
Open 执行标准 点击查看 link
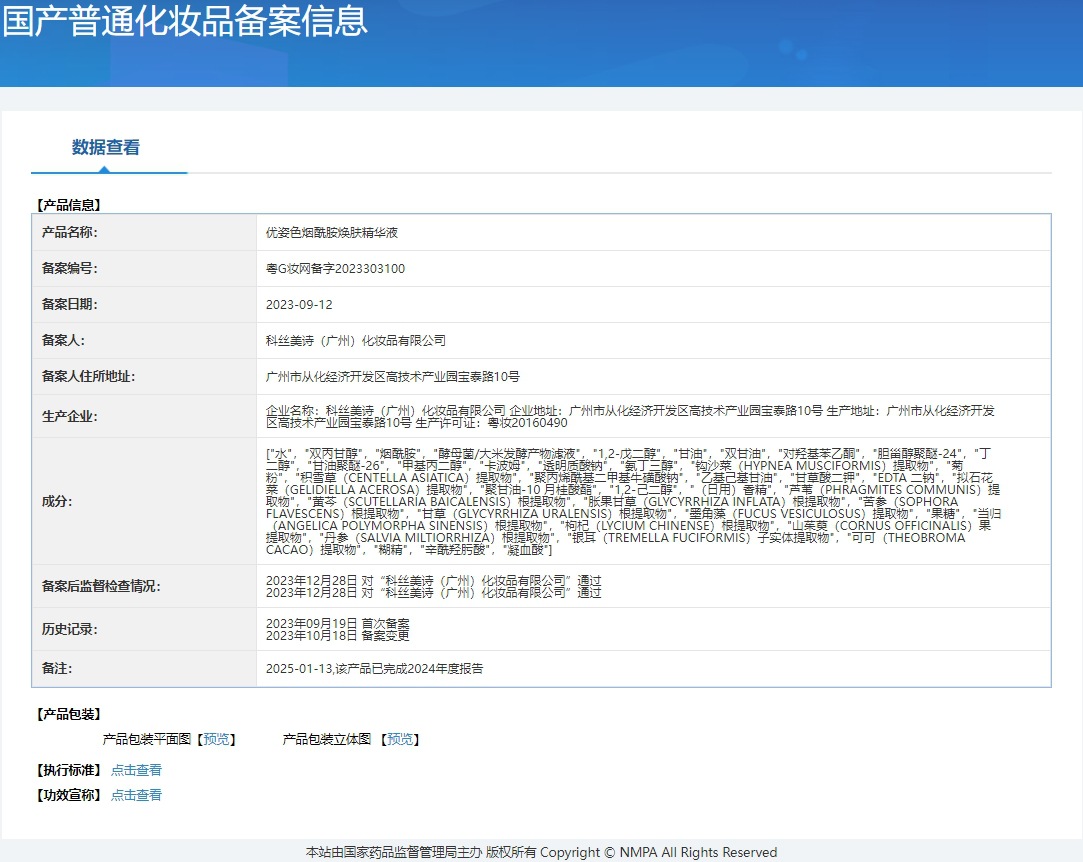point(136,769)
